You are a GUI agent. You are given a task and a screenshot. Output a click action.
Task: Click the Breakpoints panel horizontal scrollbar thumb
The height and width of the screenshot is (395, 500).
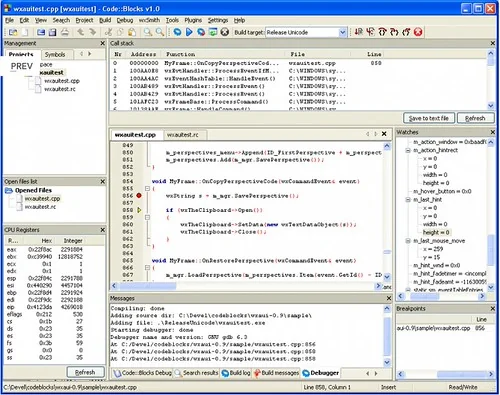(x=462, y=374)
